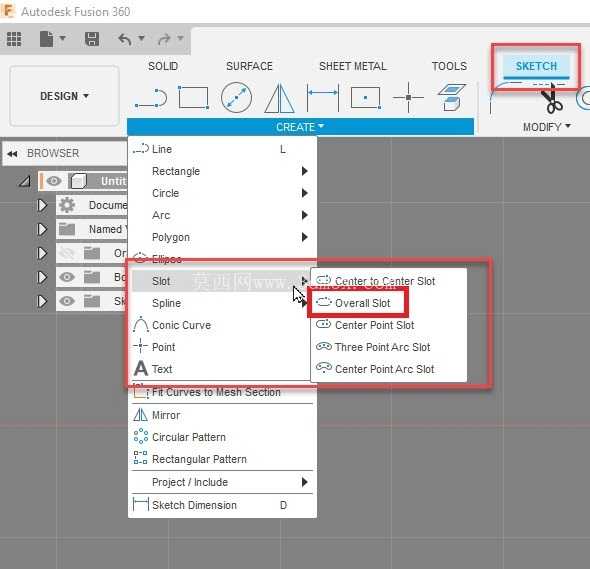The width and height of the screenshot is (590, 569).
Task: Click the Undo arrow icon
Action: [125, 39]
